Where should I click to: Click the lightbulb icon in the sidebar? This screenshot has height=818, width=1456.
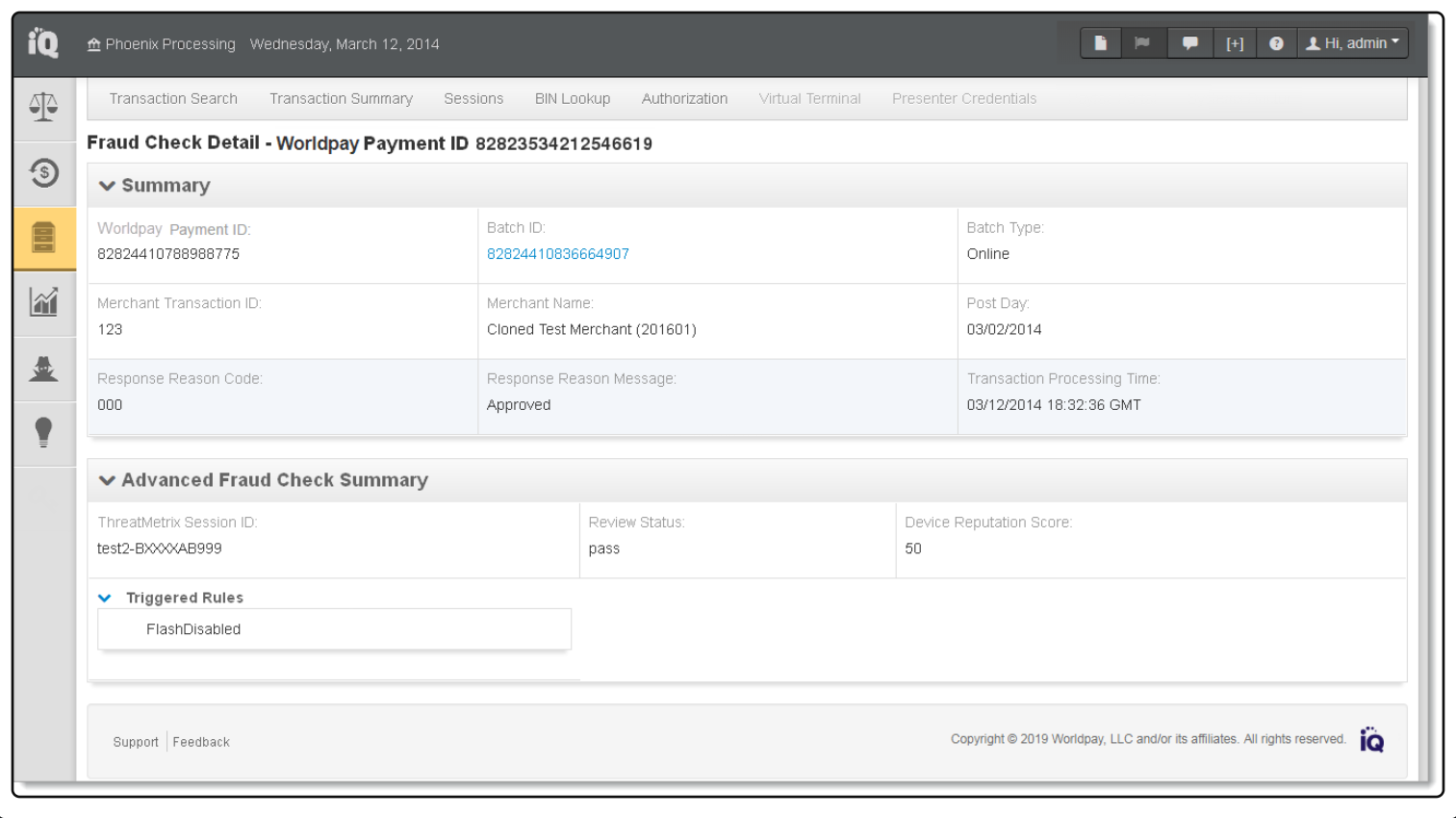(44, 432)
